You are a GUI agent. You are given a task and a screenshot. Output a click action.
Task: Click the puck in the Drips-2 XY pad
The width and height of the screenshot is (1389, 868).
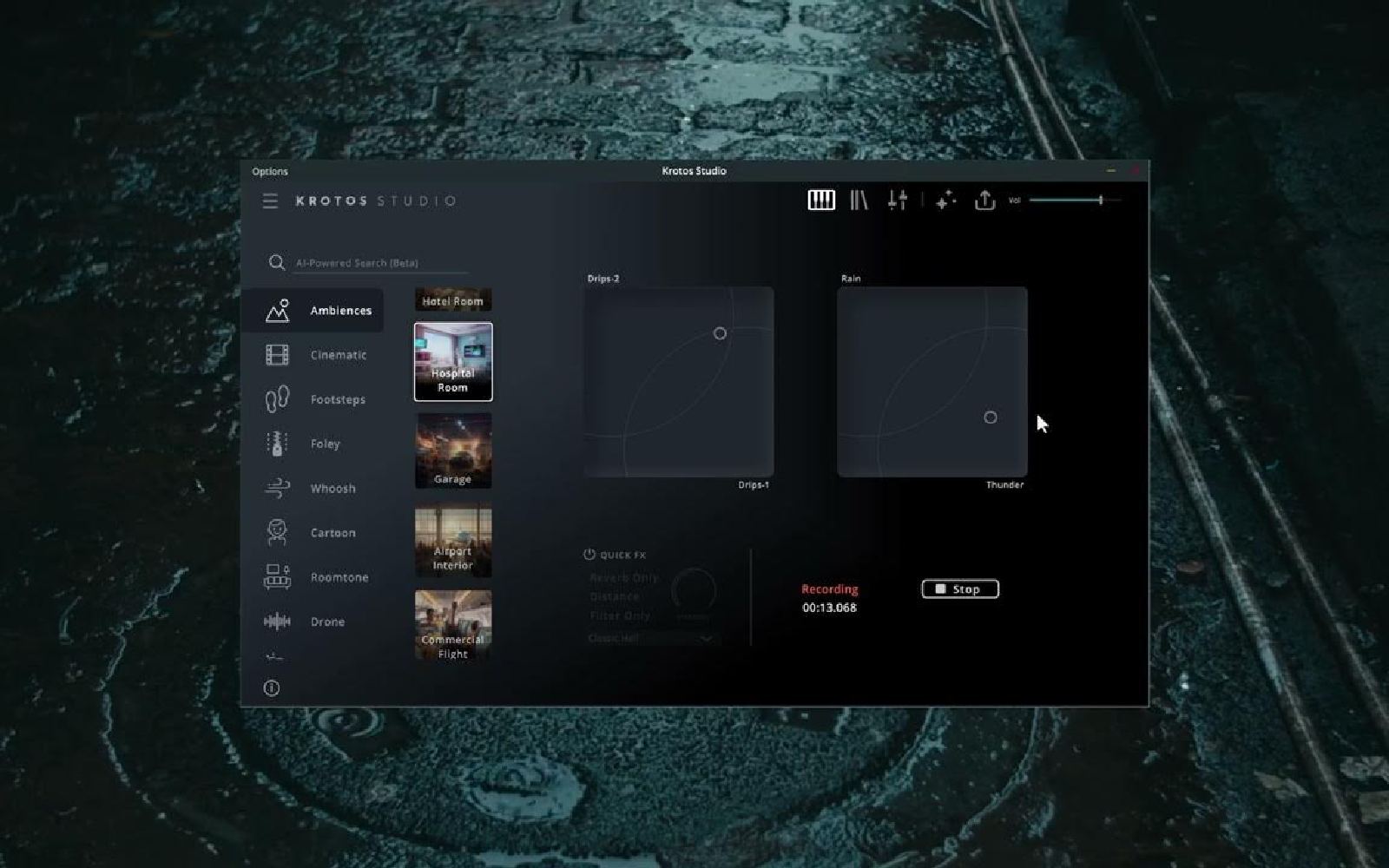click(x=720, y=333)
